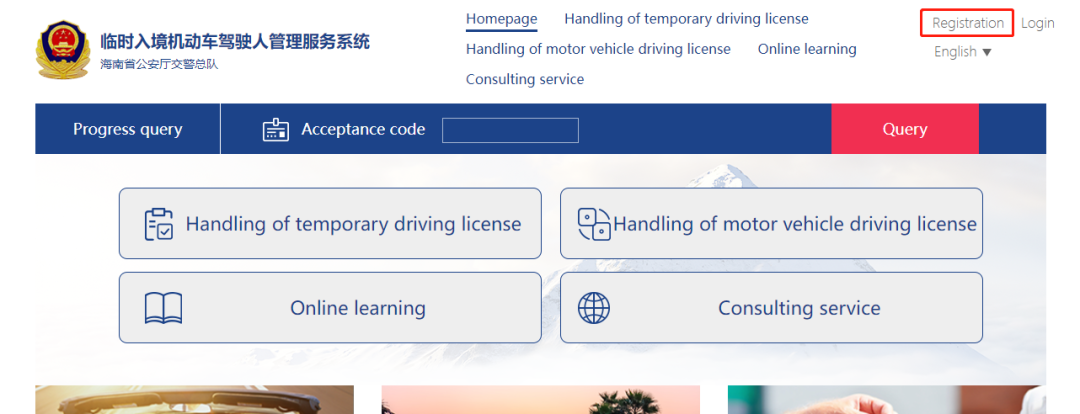Viewport: 1080px width, 414px height.
Task: Click the Login link
Action: tap(1037, 23)
